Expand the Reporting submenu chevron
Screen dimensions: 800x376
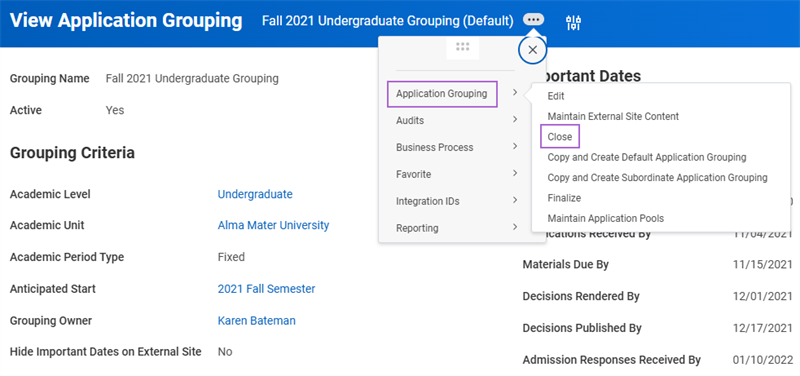[x=515, y=228]
